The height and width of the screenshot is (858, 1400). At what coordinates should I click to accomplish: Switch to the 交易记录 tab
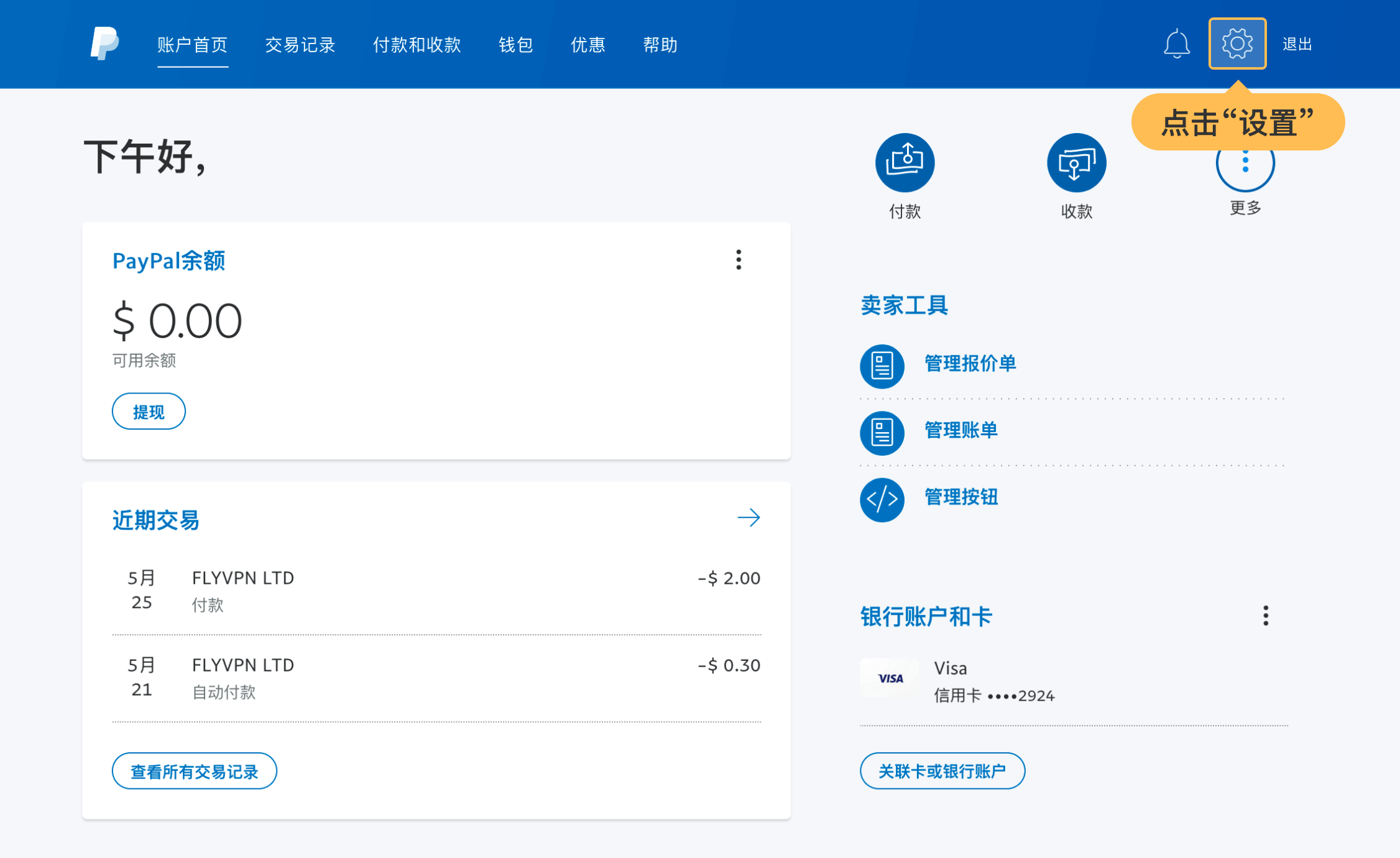(x=300, y=45)
